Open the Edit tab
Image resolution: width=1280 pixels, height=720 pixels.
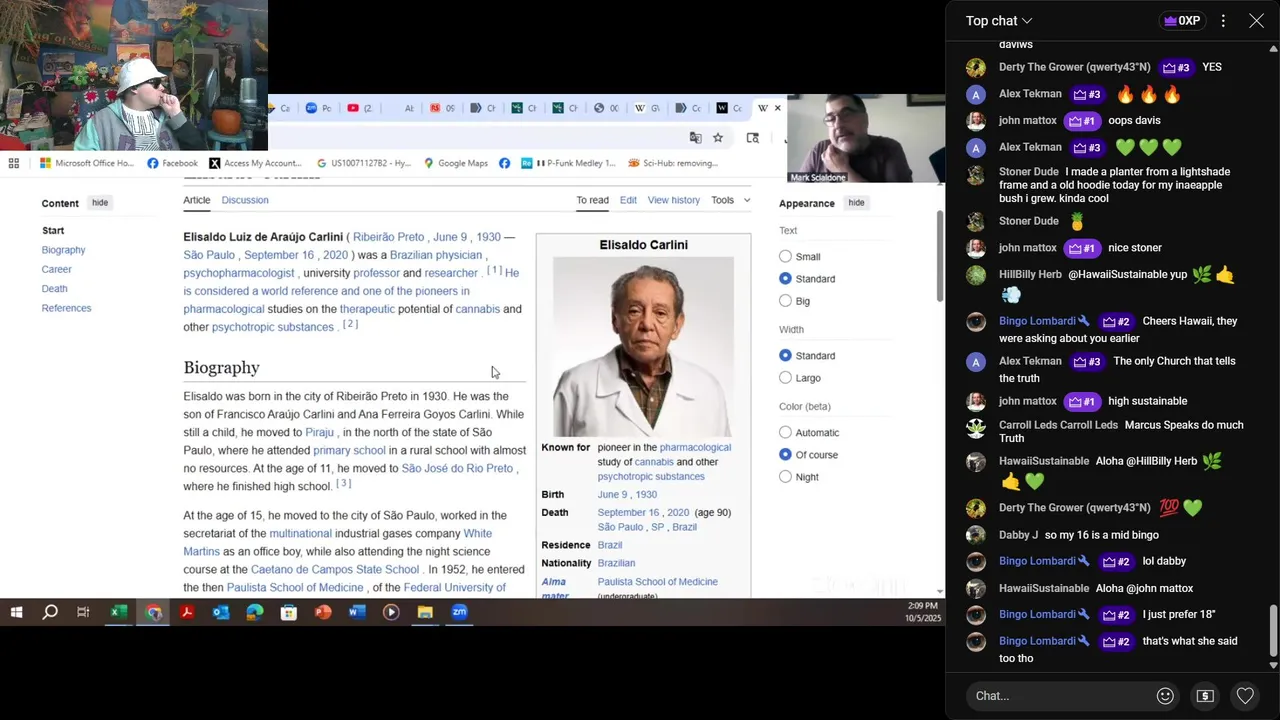point(628,200)
